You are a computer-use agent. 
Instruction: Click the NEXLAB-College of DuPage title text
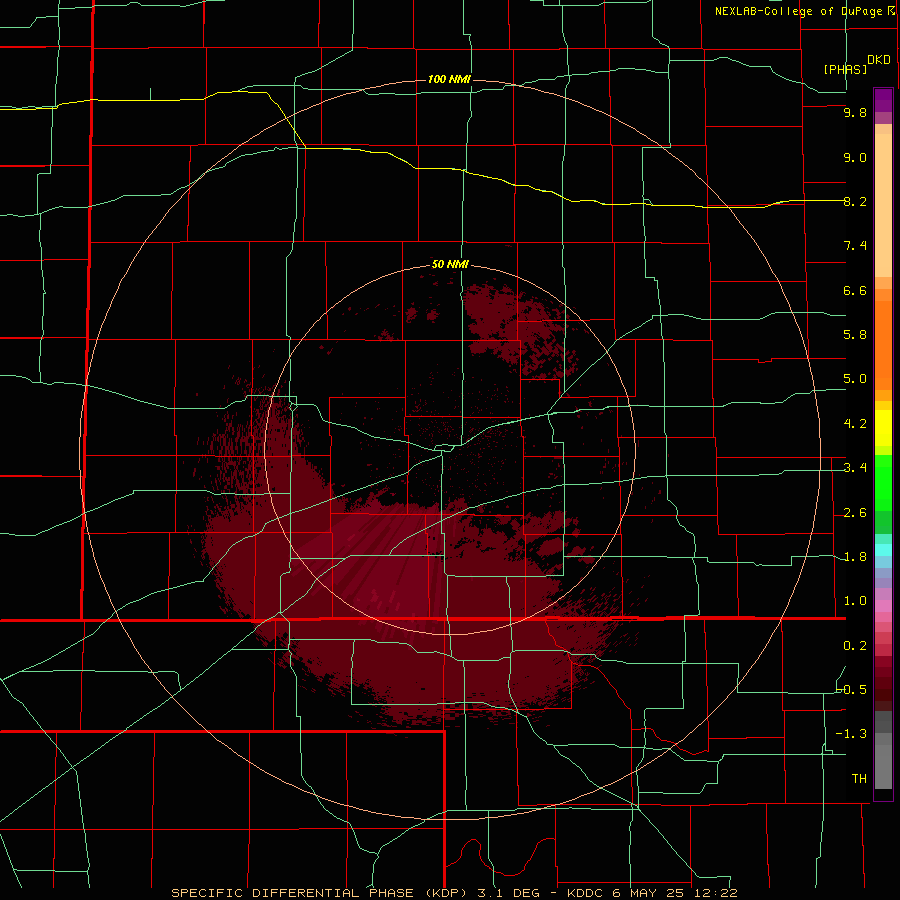(x=799, y=11)
